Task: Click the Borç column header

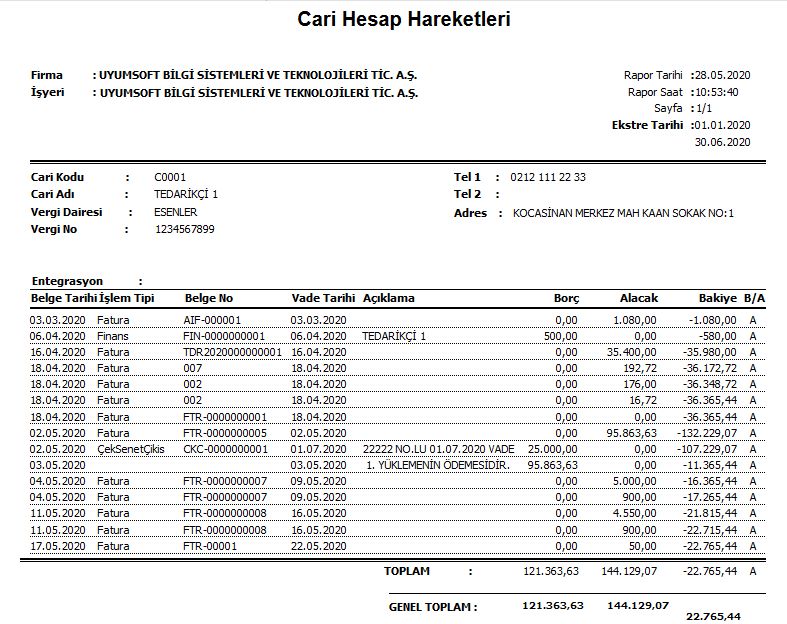Action: (566, 298)
